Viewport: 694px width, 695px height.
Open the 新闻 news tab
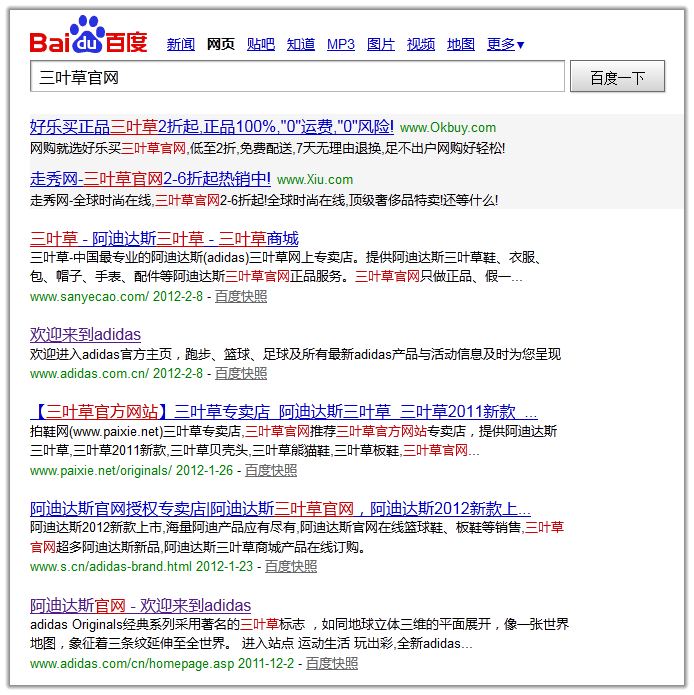(181, 44)
